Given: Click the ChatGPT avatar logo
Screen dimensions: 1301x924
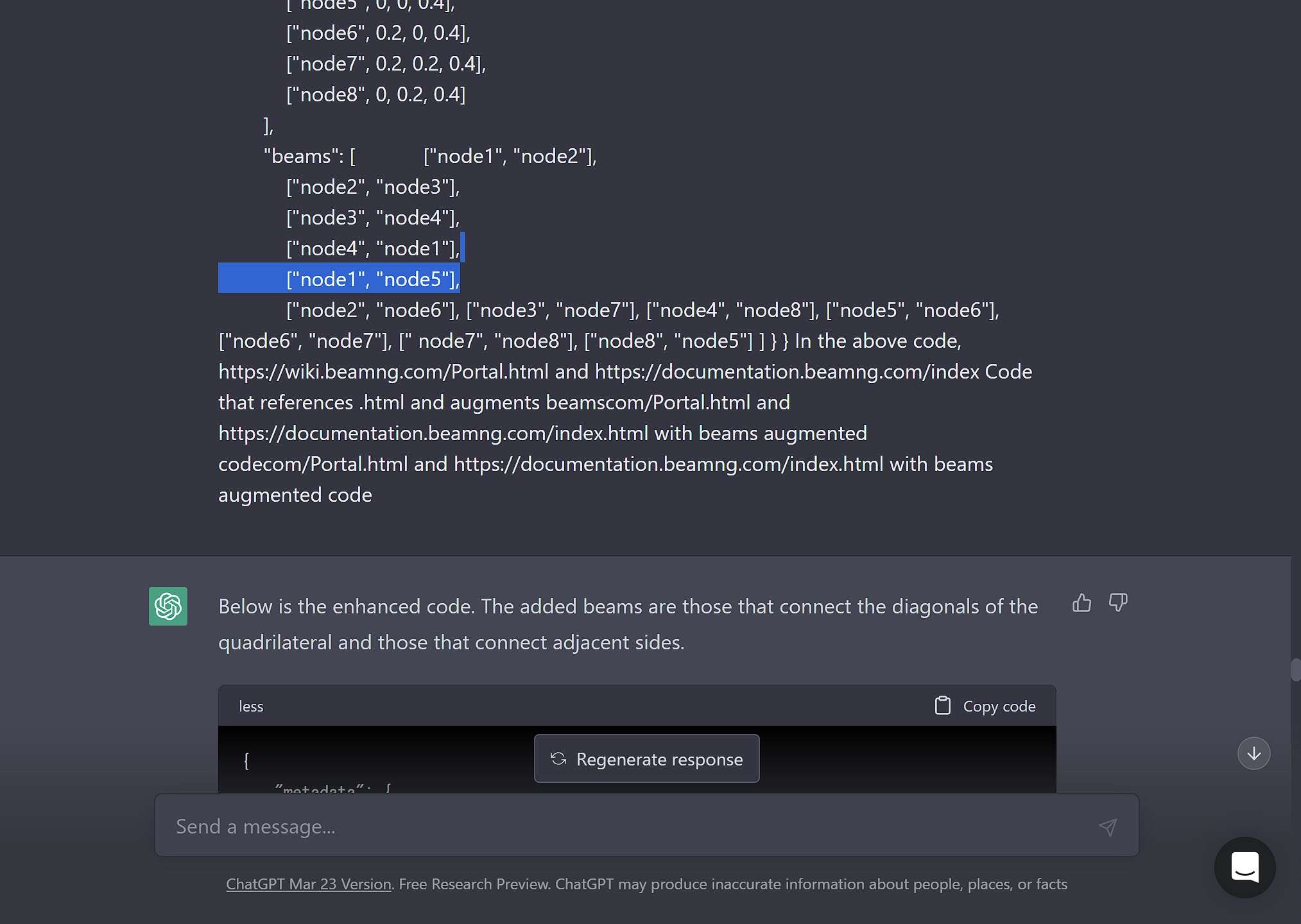Looking at the screenshot, I should (x=168, y=606).
